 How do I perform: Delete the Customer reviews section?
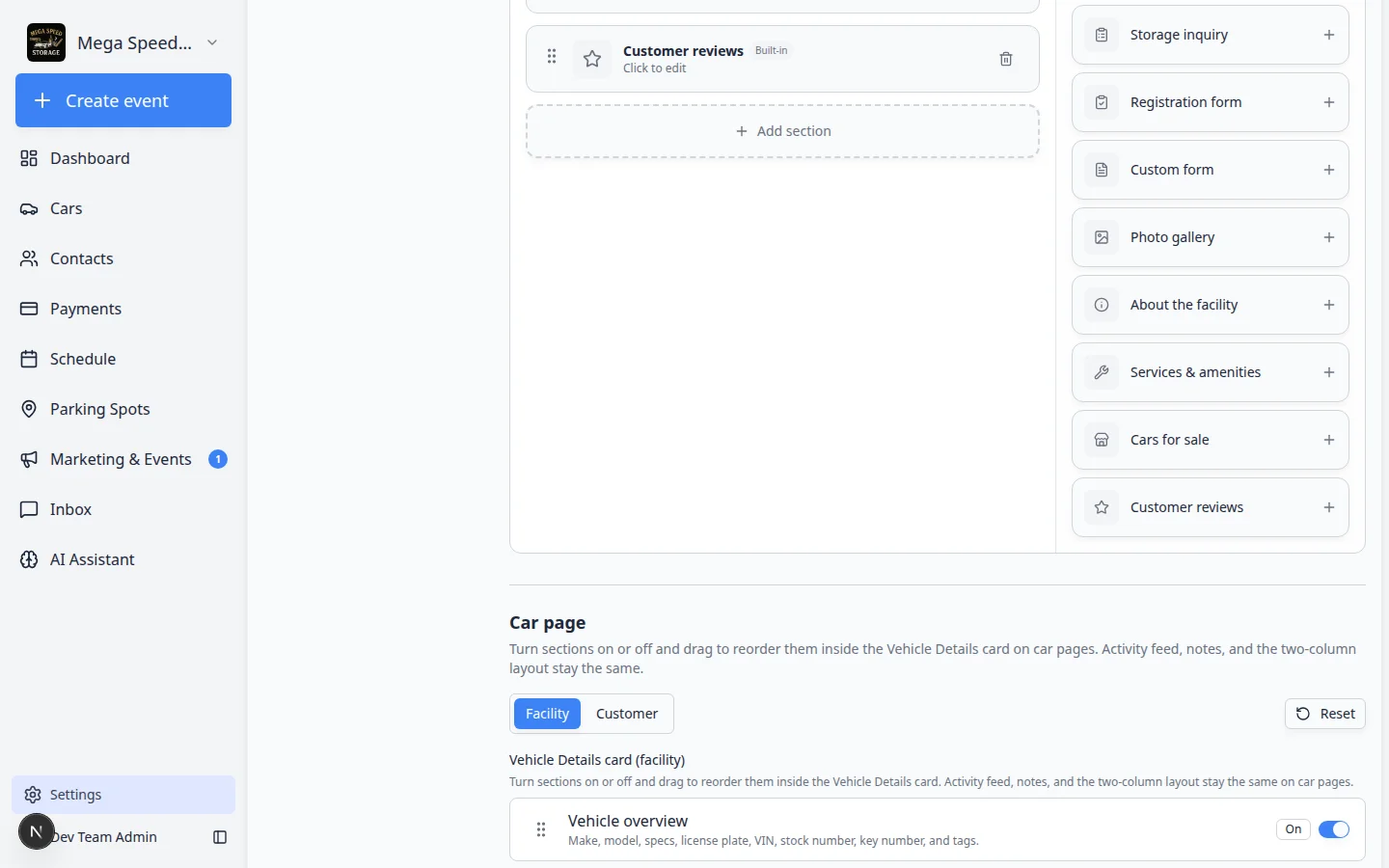coord(1006,59)
